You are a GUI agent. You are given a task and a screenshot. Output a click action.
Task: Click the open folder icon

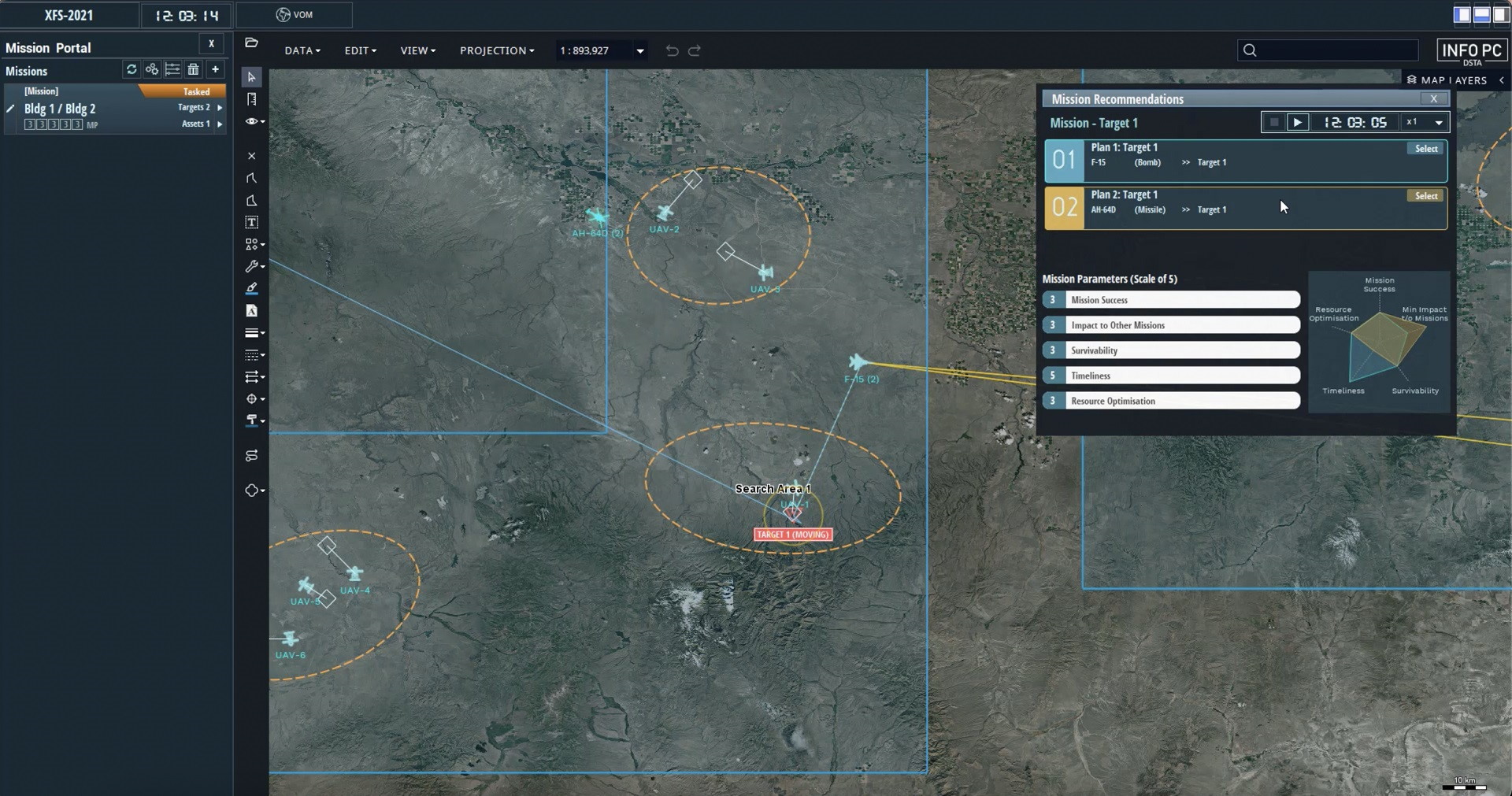[x=251, y=43]
